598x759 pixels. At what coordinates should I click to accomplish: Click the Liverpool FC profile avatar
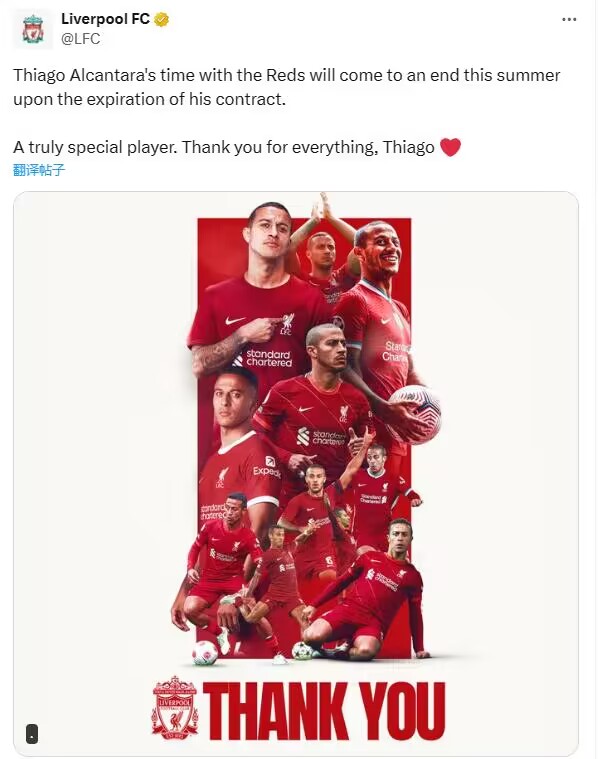(33, 30)
